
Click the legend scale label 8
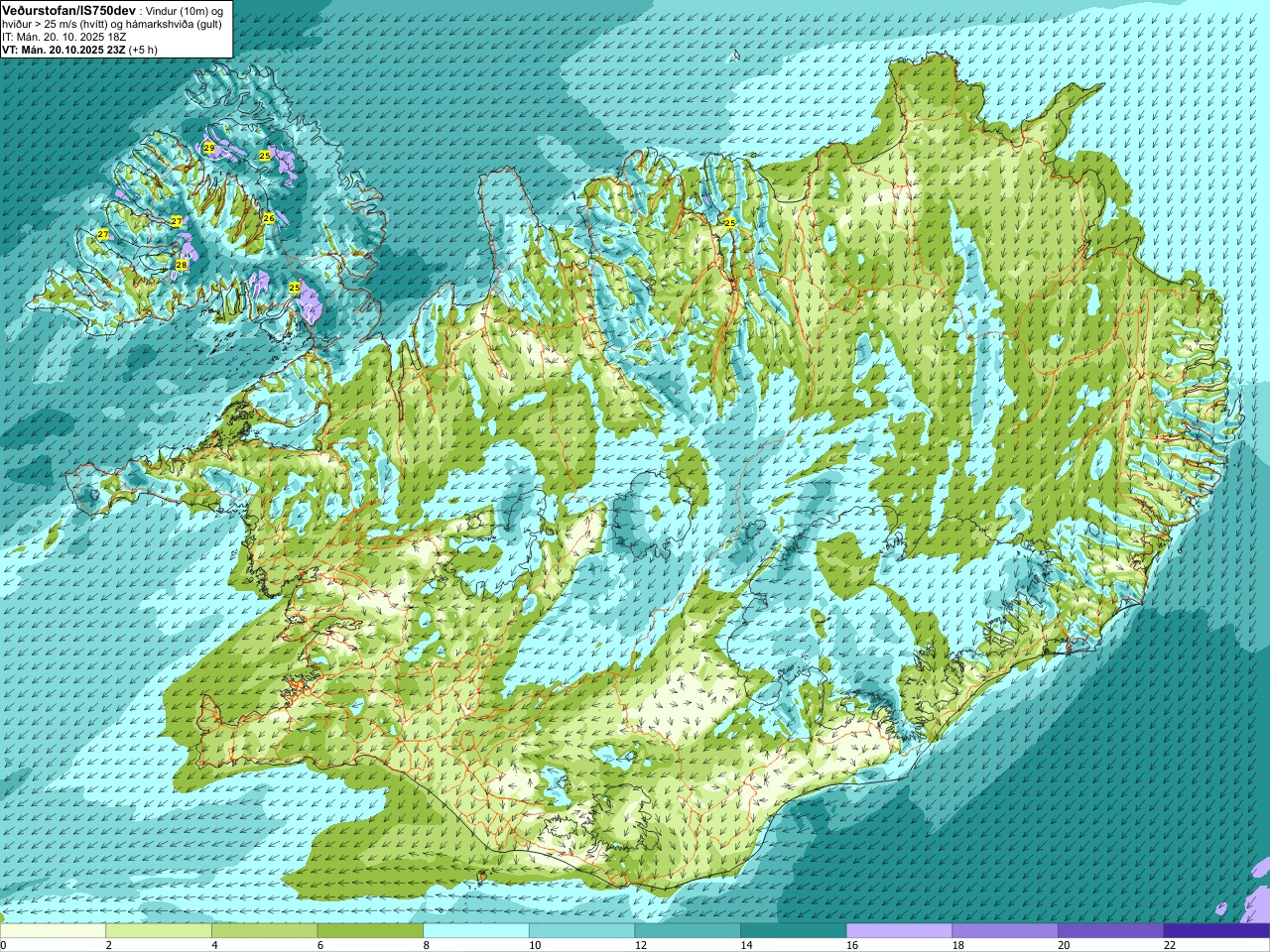[426, 945]
